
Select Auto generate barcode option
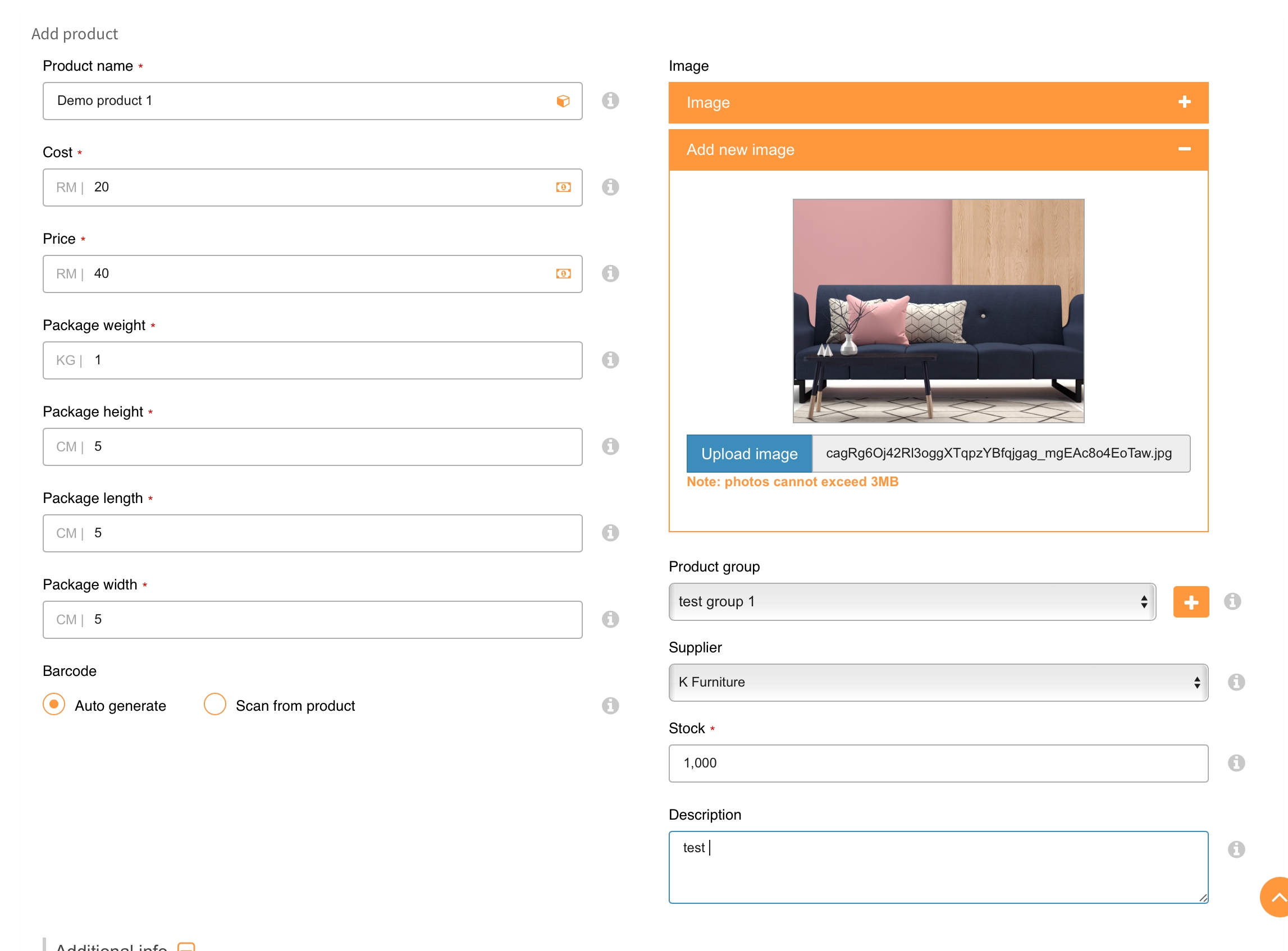point(54,704)
